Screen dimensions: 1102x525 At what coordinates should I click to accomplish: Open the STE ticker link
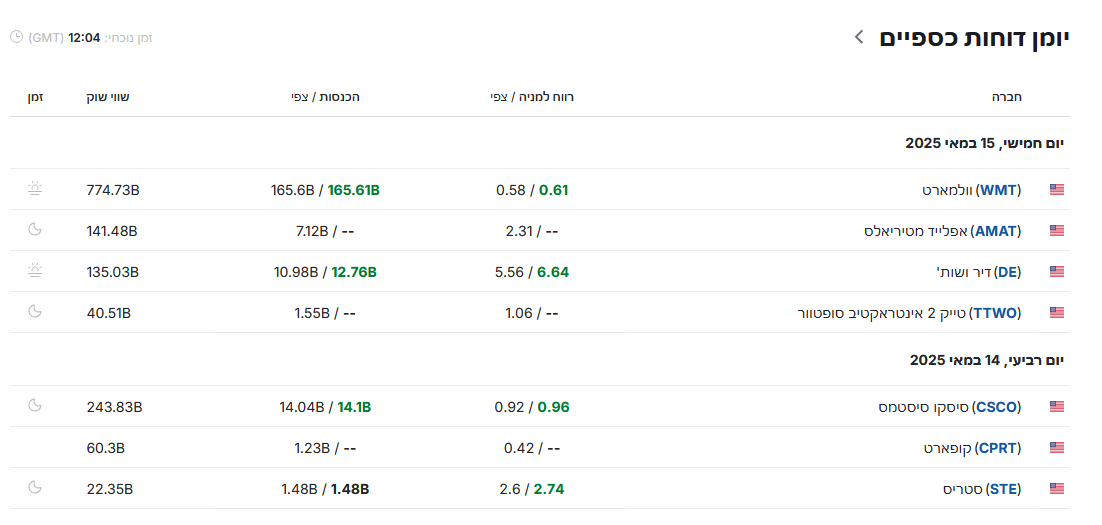coord(1004,489)
